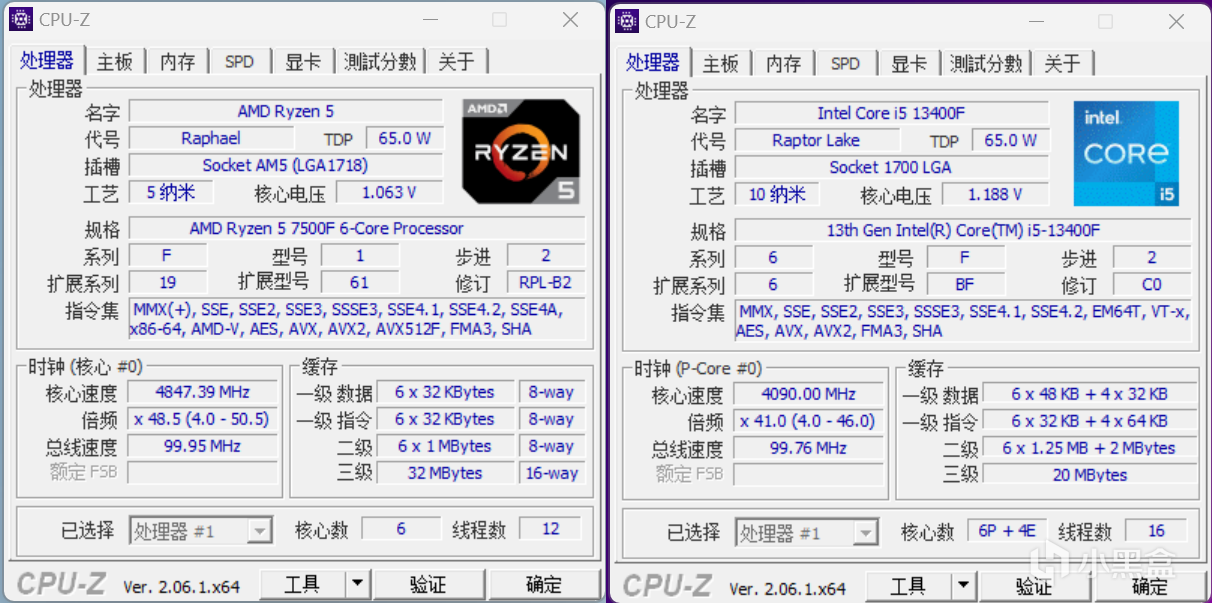The image size is (1212, 603).
Task: Click the 5 纳米 process value
Action: pos(171,192)
